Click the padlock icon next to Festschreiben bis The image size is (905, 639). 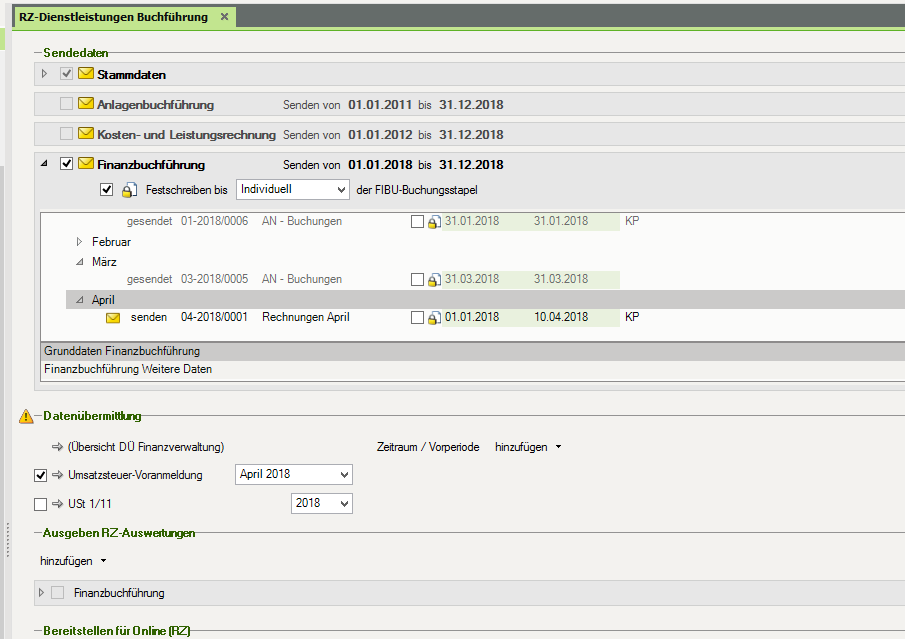click(x=128, y=190)
